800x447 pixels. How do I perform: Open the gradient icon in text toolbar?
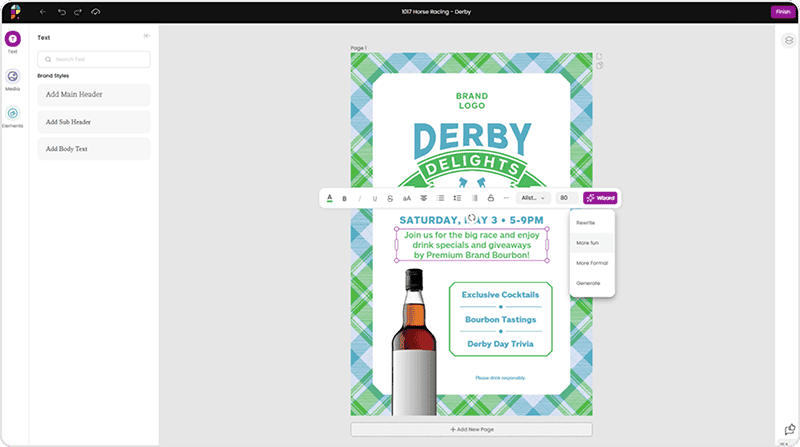coord(474,198)
